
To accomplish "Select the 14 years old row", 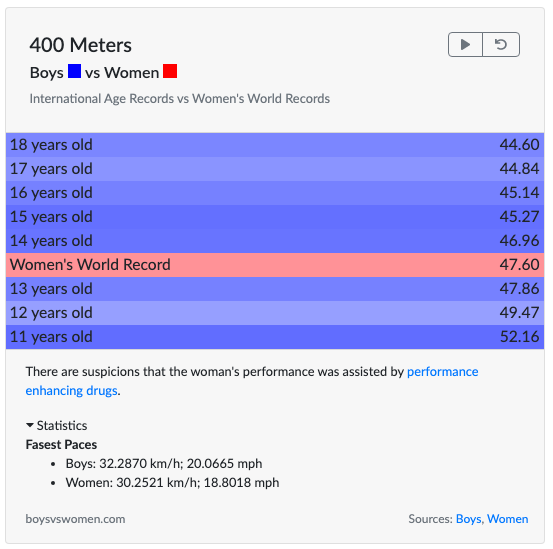I will pyautogui.click(x=275, y=241).
